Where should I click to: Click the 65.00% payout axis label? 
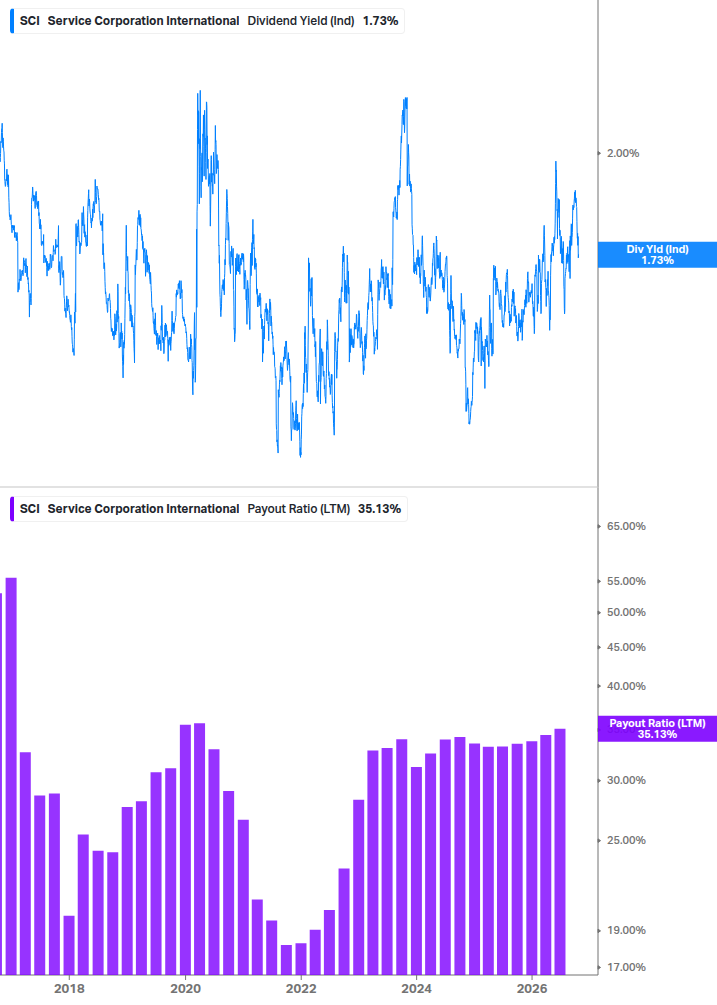click(x=626, y=526)
